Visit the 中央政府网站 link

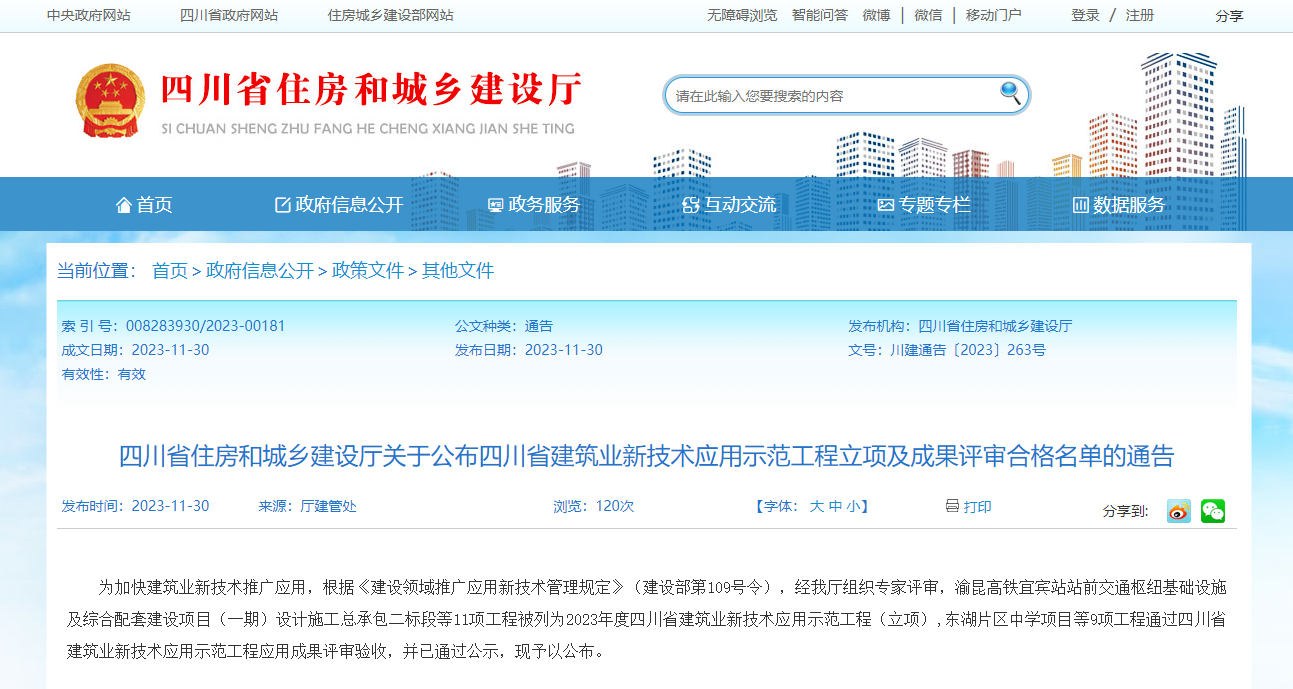click(x=88, y=14)
